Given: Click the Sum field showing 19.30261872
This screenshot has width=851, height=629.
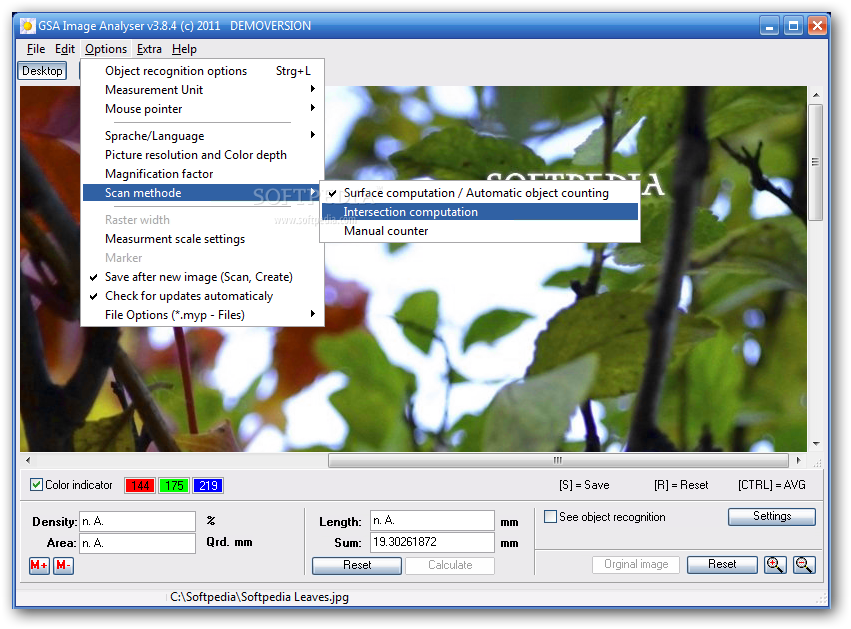Looking at the screenshot, I should coord(432,542).
